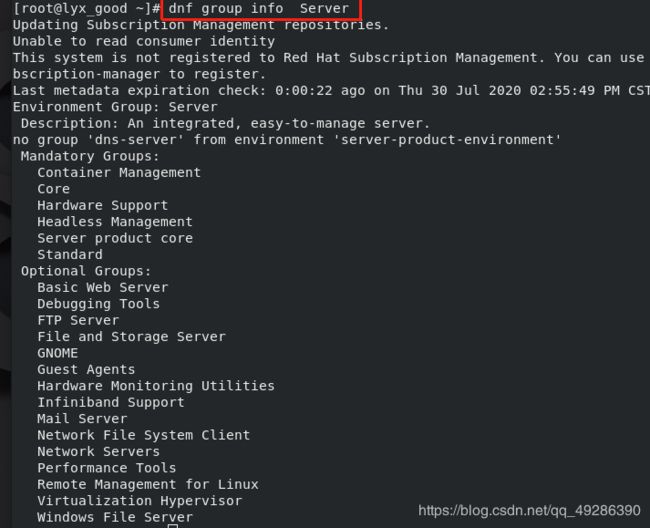Click the 'Headless Management' entry
The width and height of the screenshot is (650, 528).
pyautogui.click(x=115, y=222)
